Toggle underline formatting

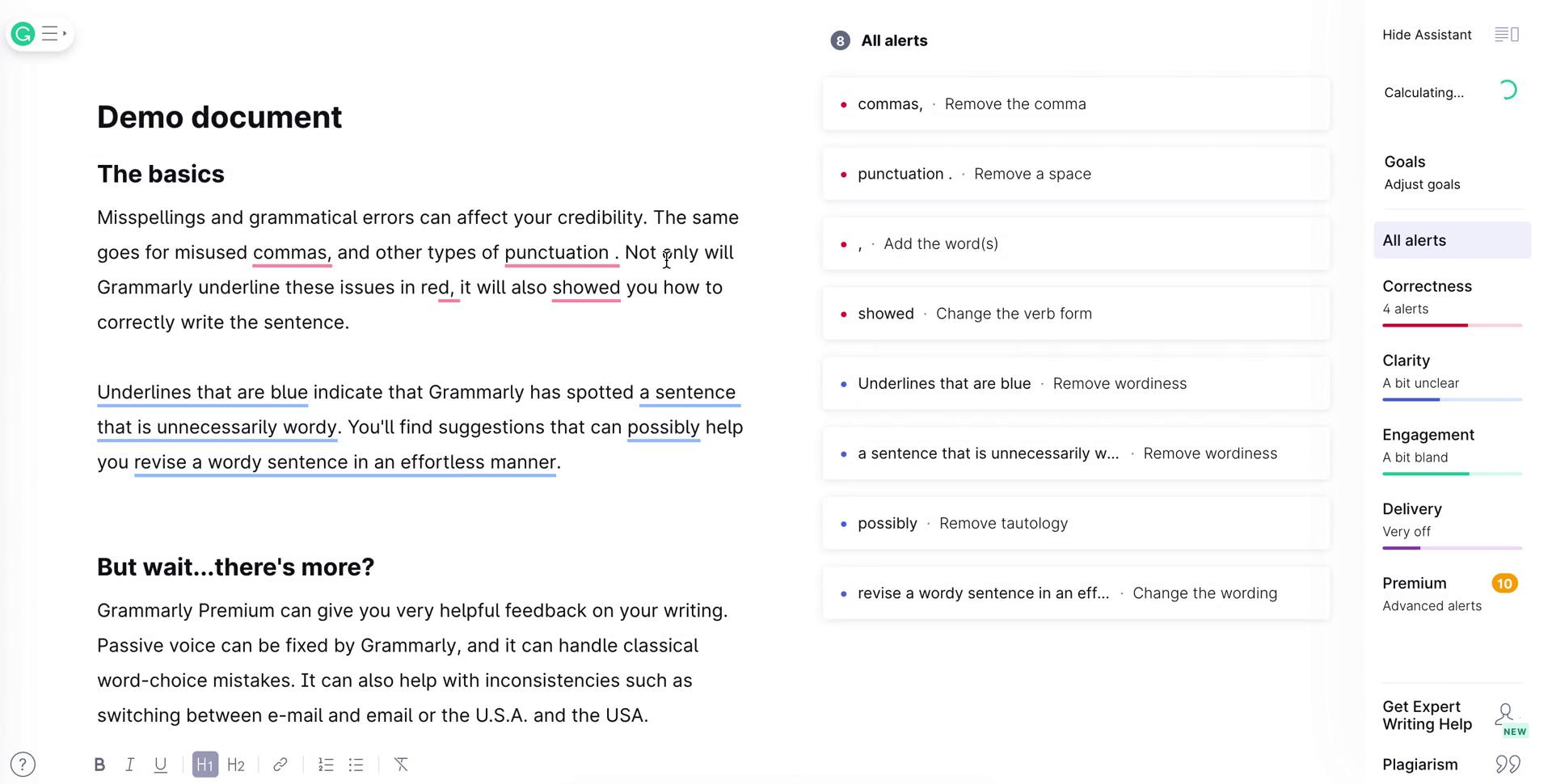pyautogui.click(x=160, y=765)
